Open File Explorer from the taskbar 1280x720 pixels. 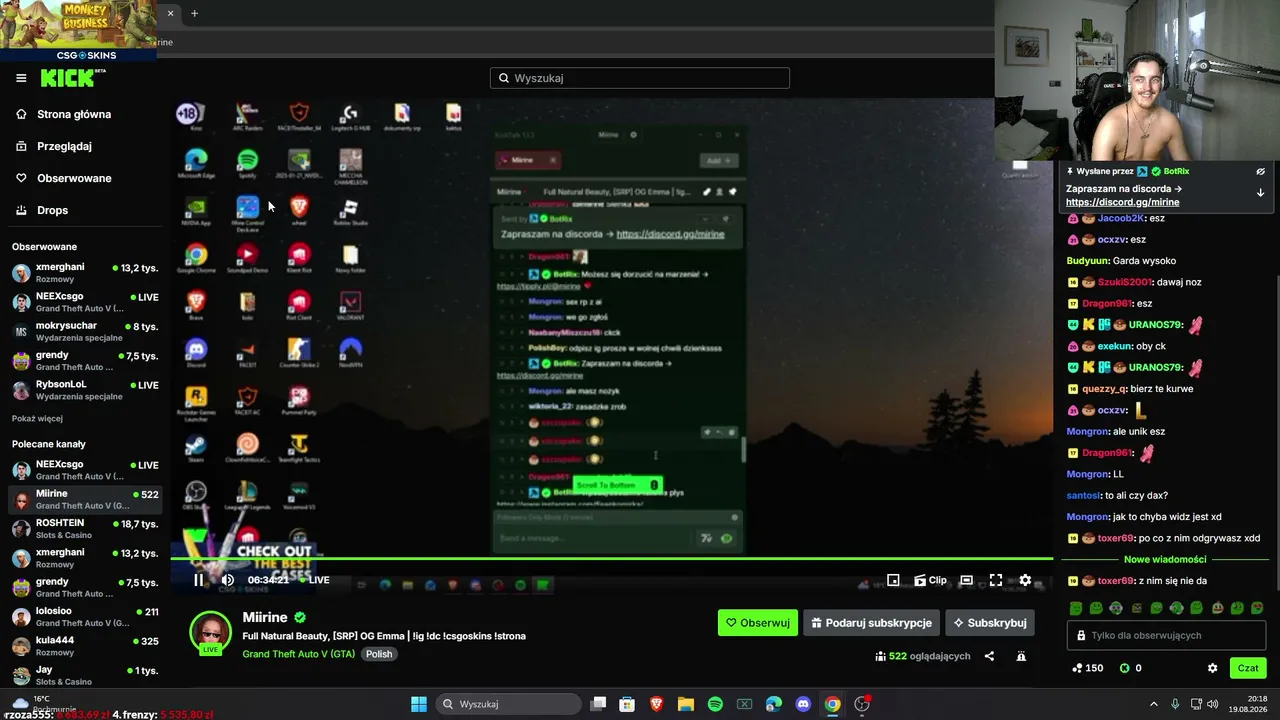click(686, 704)
